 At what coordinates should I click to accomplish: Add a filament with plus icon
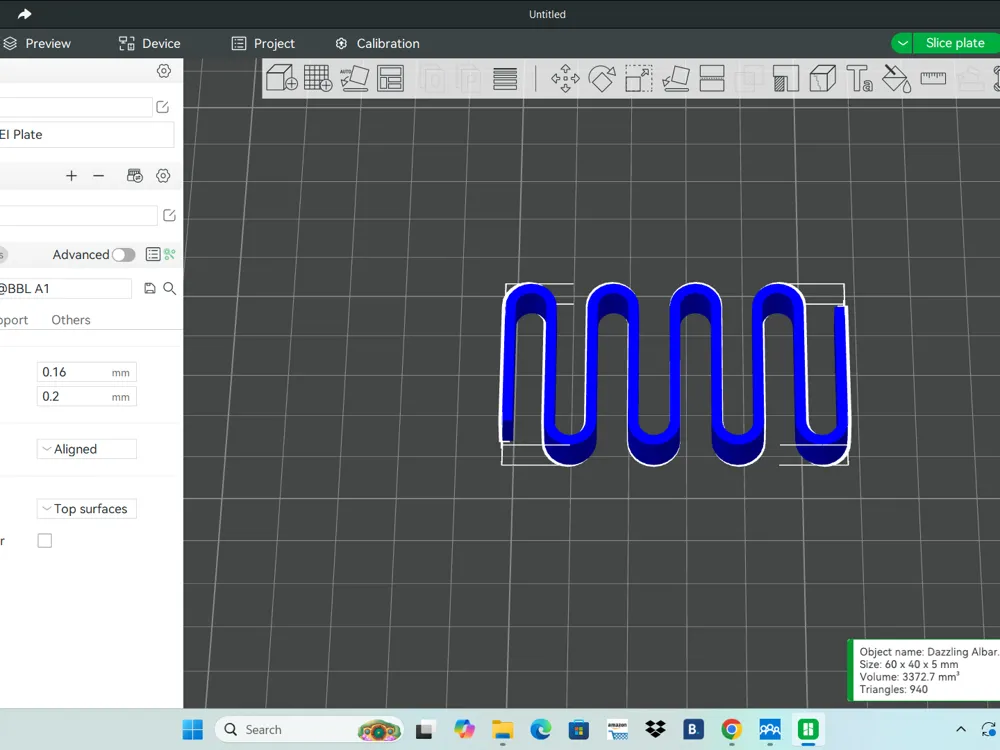pos(71,175)
